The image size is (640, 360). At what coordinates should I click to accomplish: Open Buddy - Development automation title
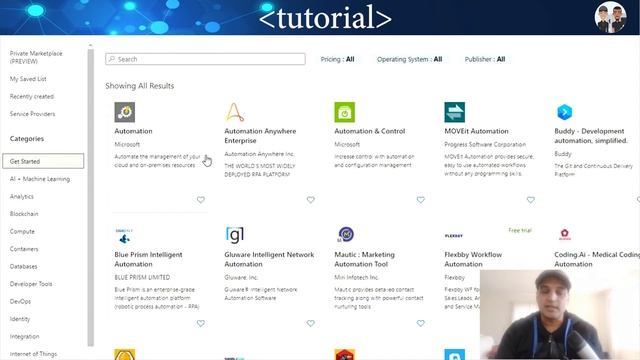(x=591, y=136)
